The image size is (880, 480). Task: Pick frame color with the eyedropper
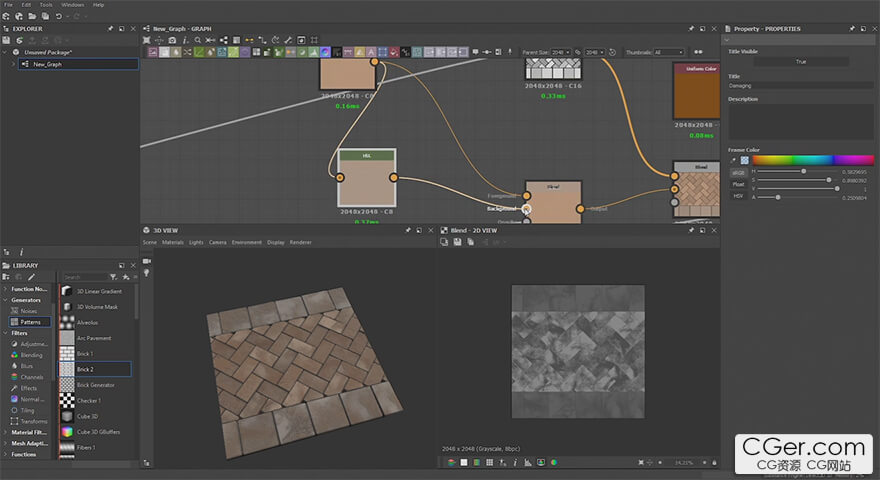(x=733, y=159)
